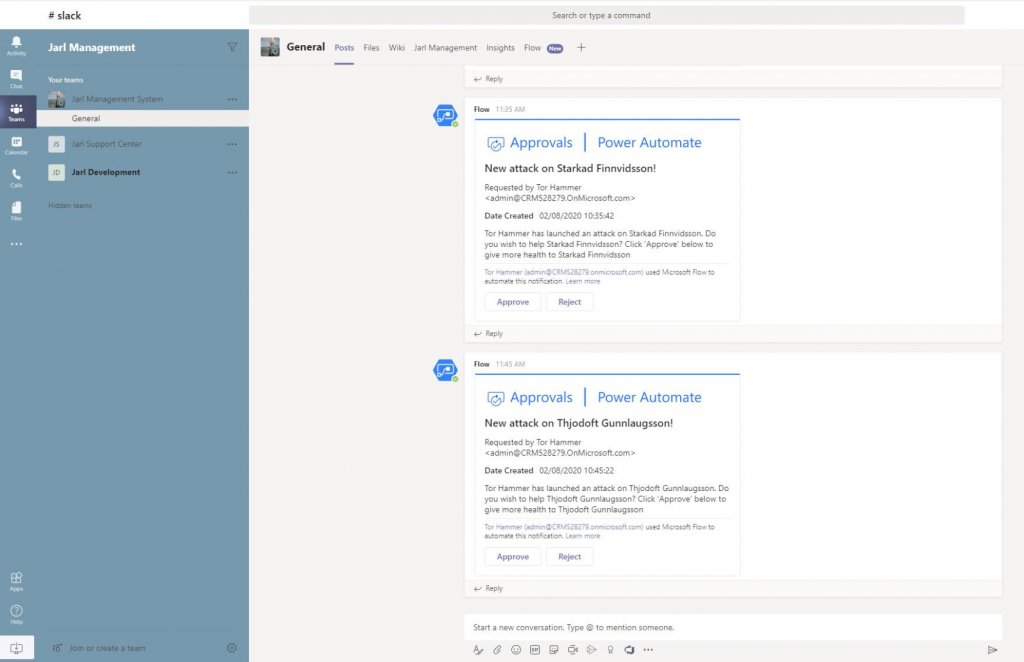Click Learn more in Thjodoft card
Viewport: 1024px width, 662px height.
tap(583, 536)
